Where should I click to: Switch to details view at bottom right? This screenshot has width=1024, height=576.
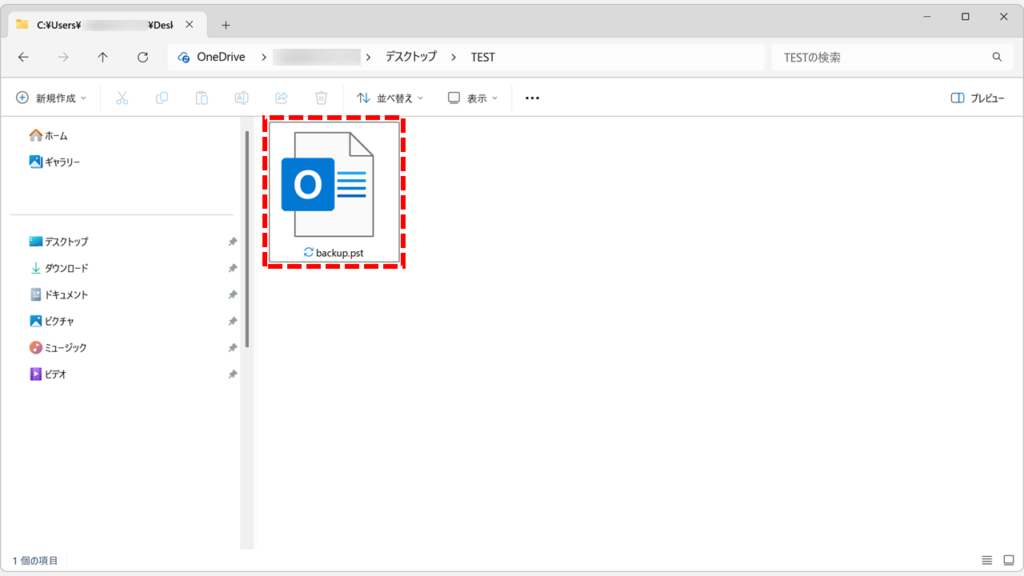[987, 560]
